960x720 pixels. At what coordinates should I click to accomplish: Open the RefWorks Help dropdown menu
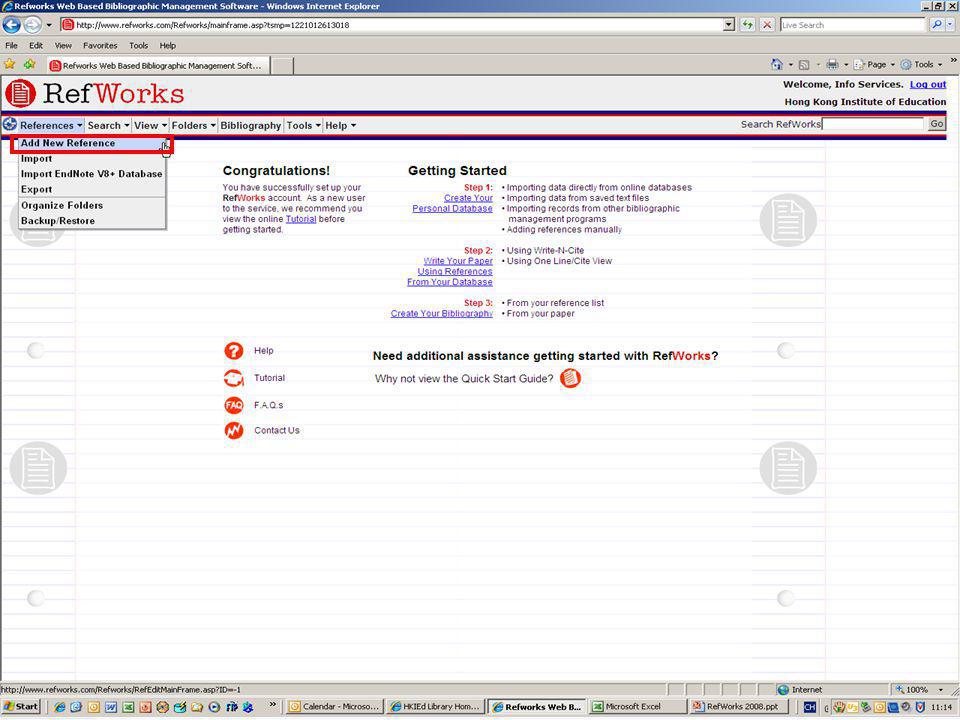(340, 126)
